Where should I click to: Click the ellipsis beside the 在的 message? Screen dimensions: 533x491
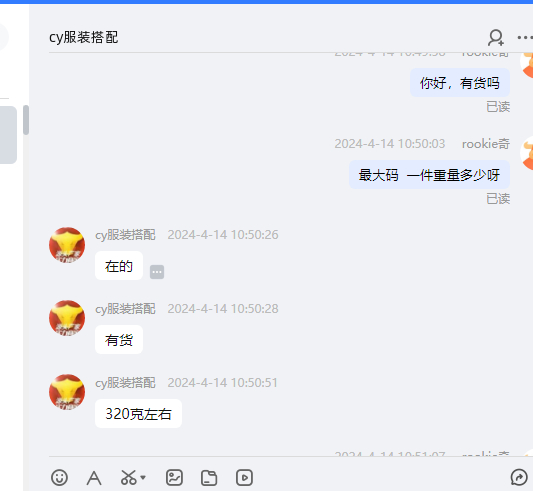click(157, 272)
